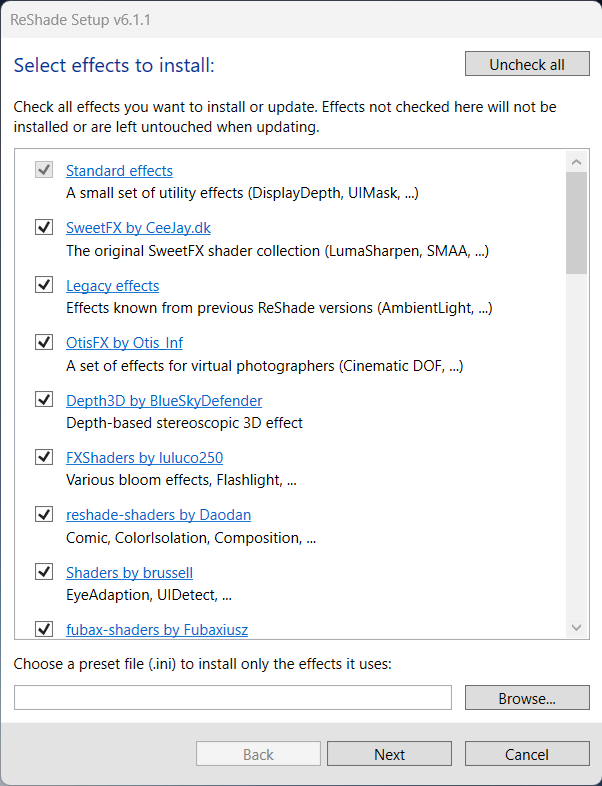Toggle the Legacy effects checkbox
602x786 pixels.
[44, 285]
